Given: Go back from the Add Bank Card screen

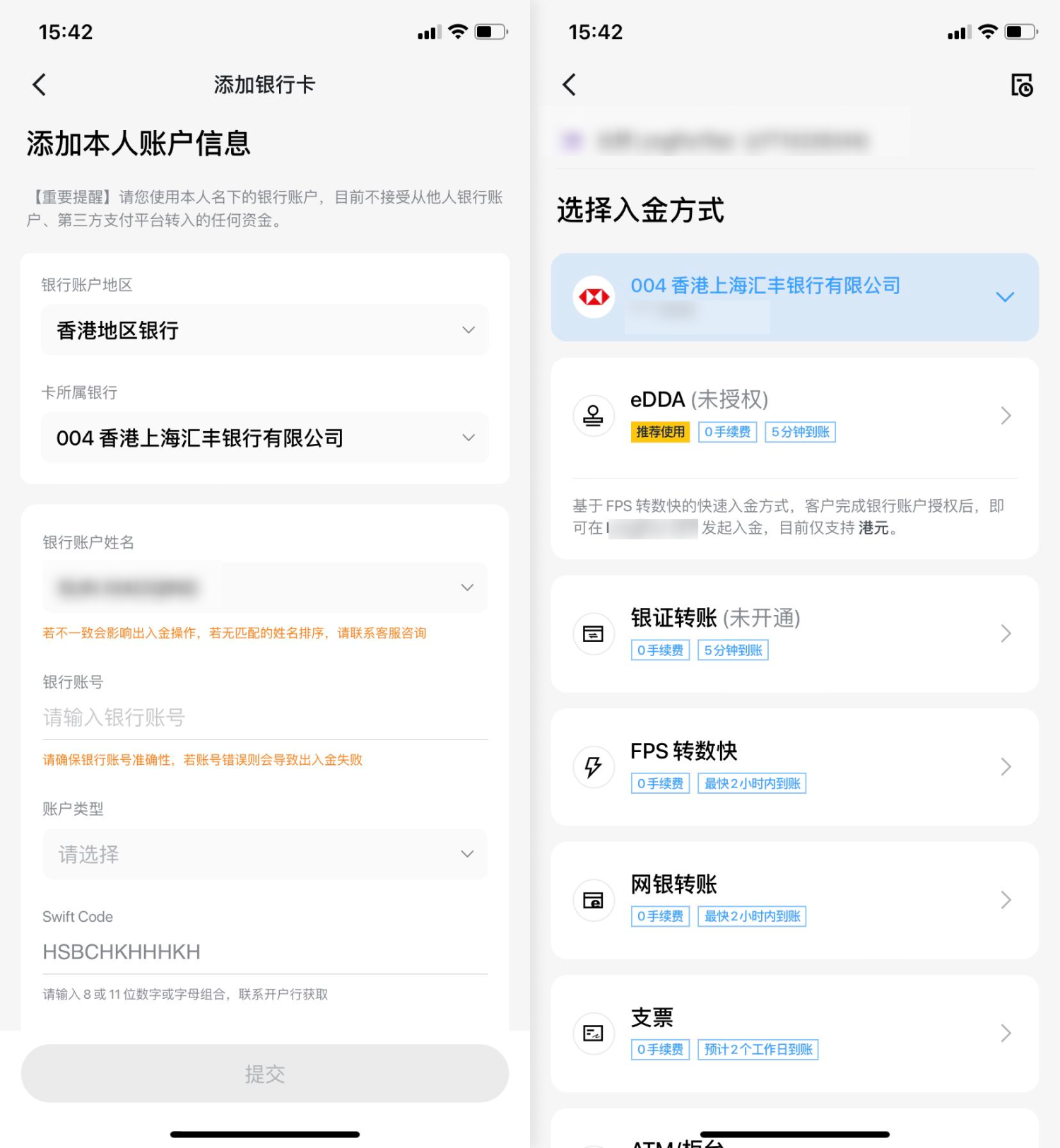Looking at the screenshot, I should coord(40,85).
